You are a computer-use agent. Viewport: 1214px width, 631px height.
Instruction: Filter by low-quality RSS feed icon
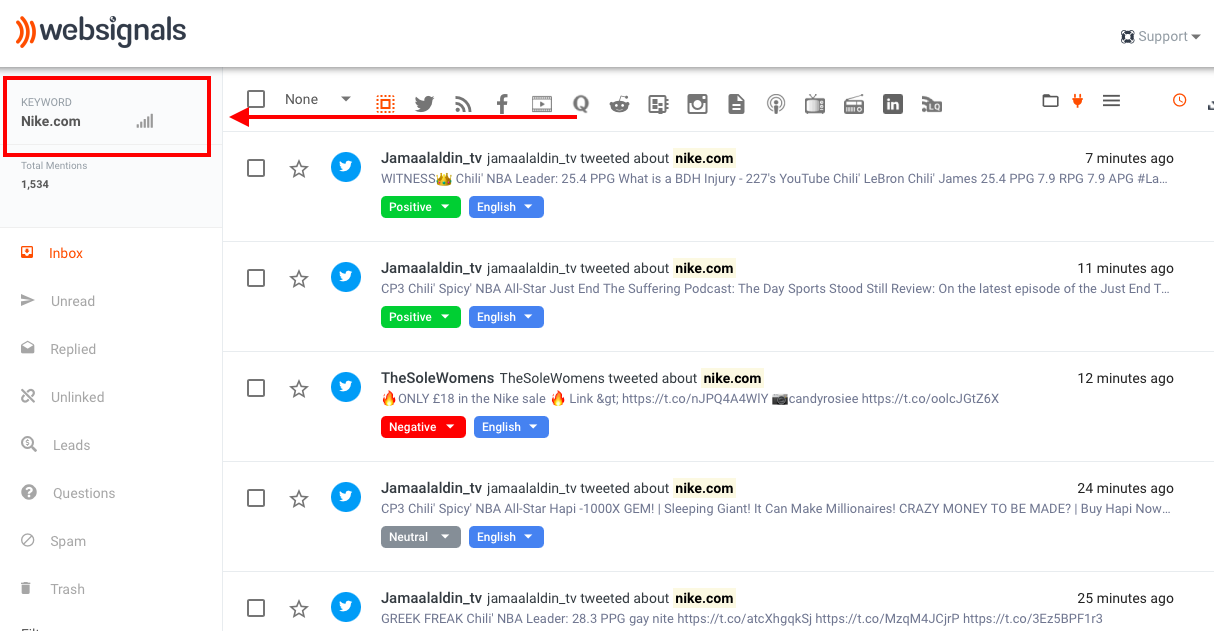pos(932,104)
